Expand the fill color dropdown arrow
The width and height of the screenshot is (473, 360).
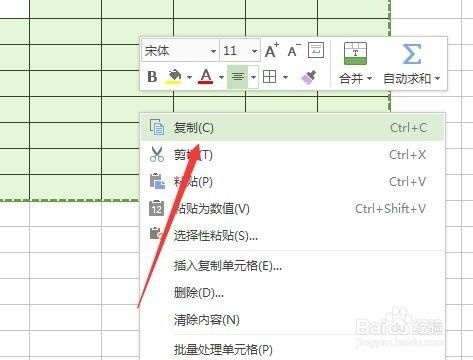[x=189, y=77]
